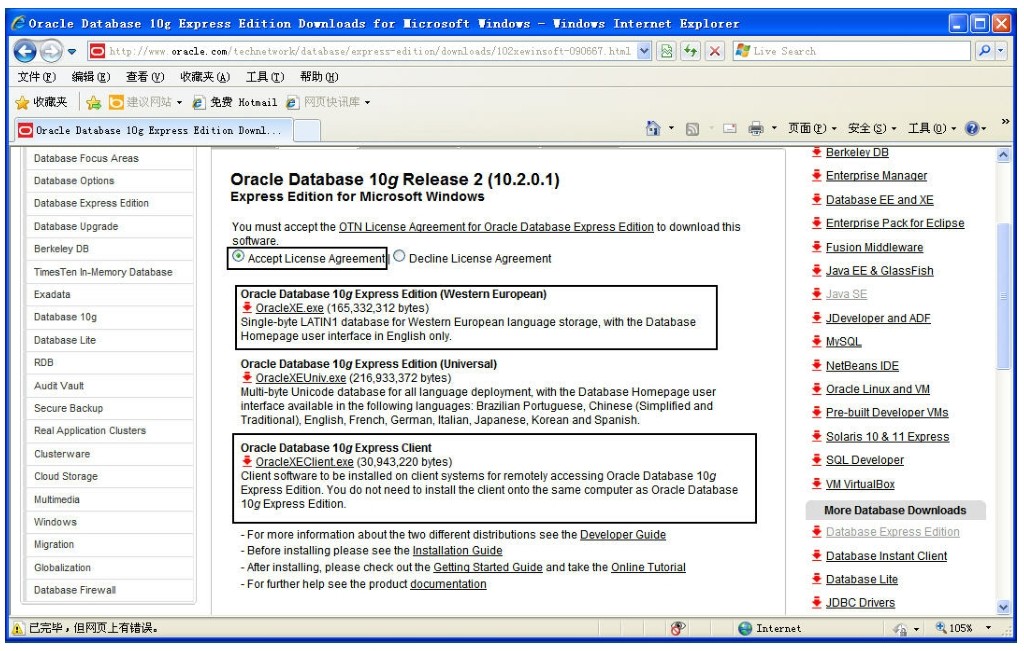The width and height of the screenshot is (1024, 651).
Task: Go forward with the Forward arrow
Action: 50,51
